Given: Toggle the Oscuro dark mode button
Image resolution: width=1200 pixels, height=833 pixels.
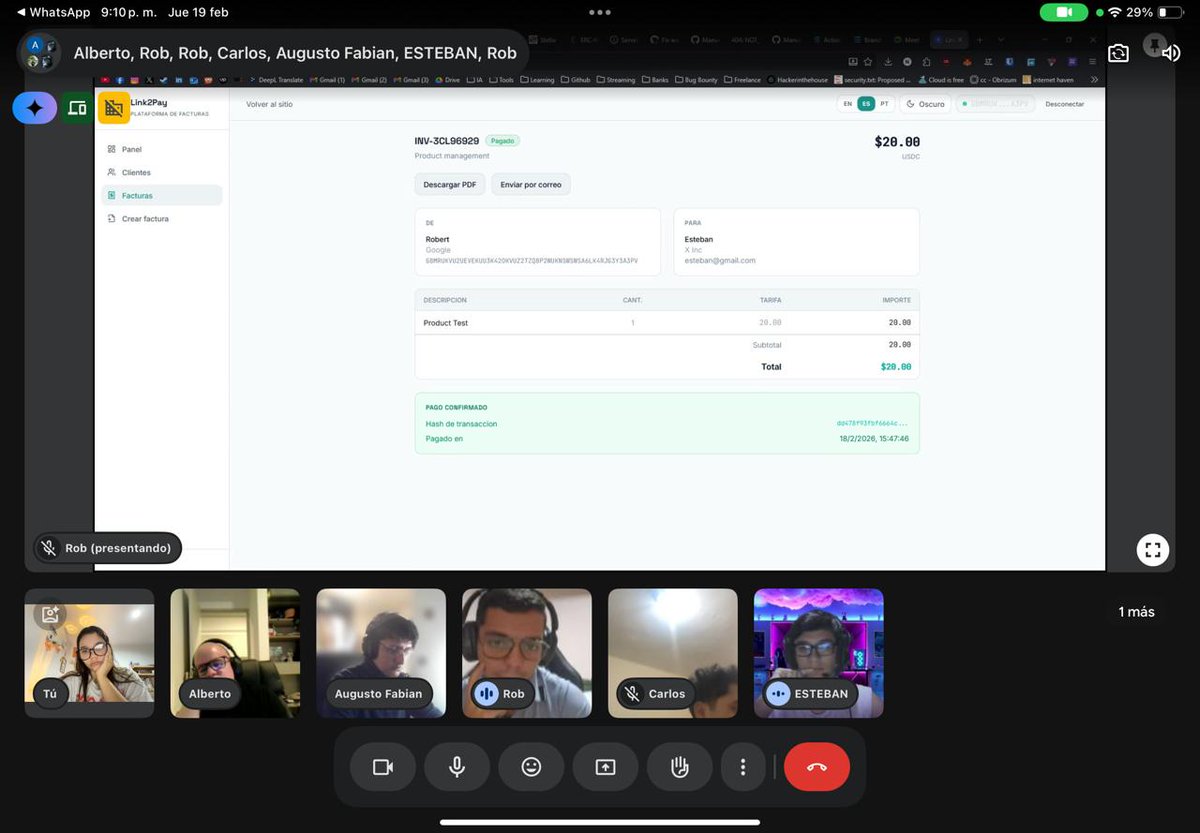Looking at the screenshot, I should click(925, 104).
